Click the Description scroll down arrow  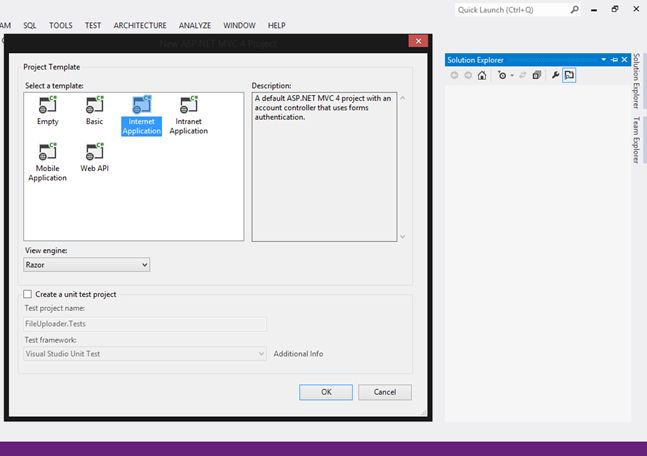click(403, 237)
